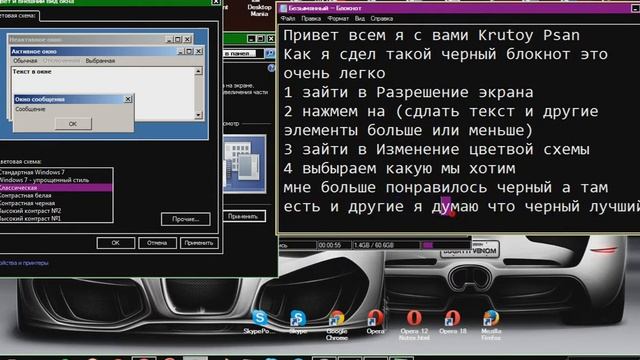Open the Opera 12 desktop icon
The height and width of the screenshot is (360, 640).
click(414, 325)
